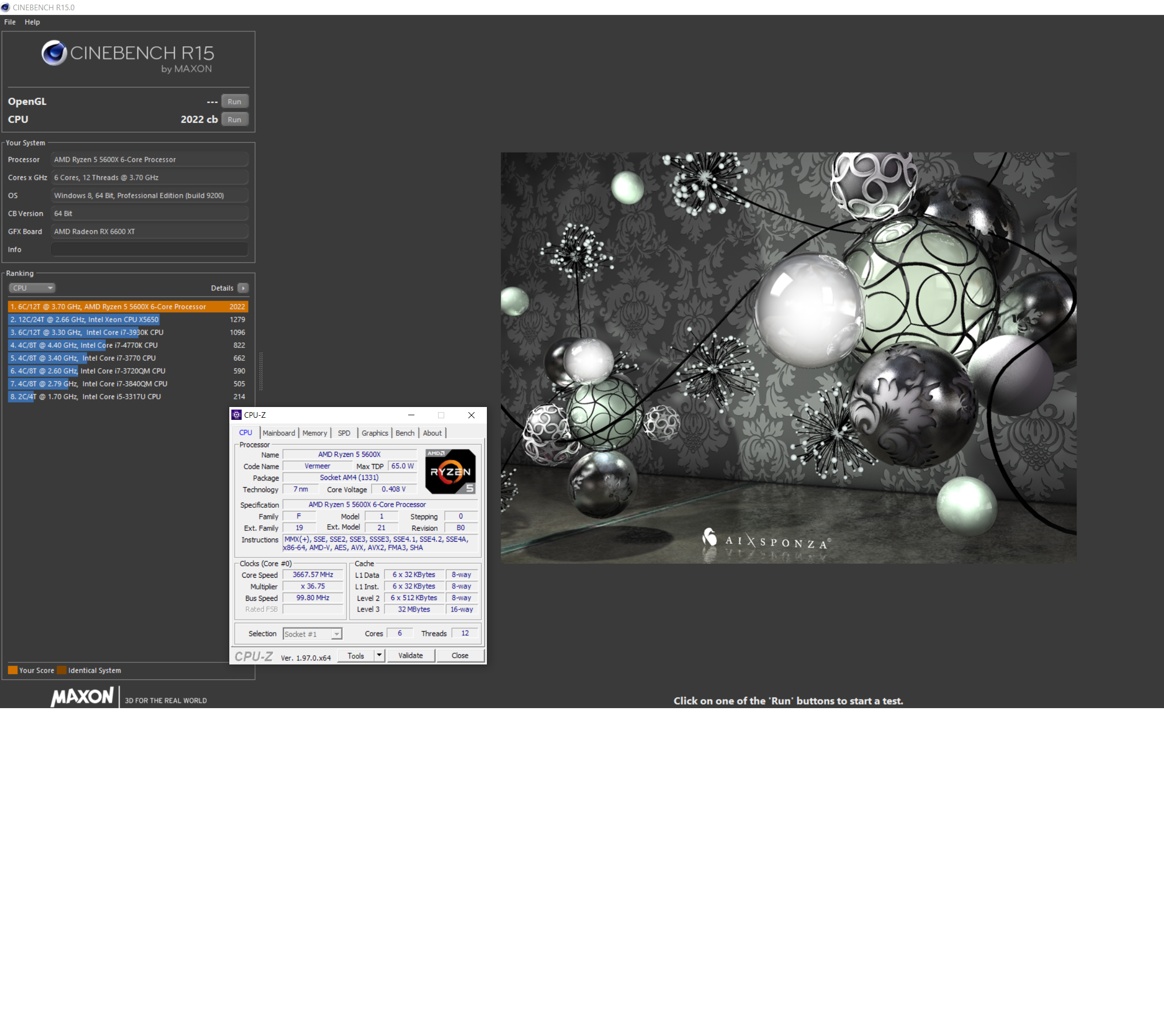Image resolution: width=1164 pixels, height=1036 pixels.
Task: Select ranking row for Intel Core i7-4770K
Action: pos(128,345)
